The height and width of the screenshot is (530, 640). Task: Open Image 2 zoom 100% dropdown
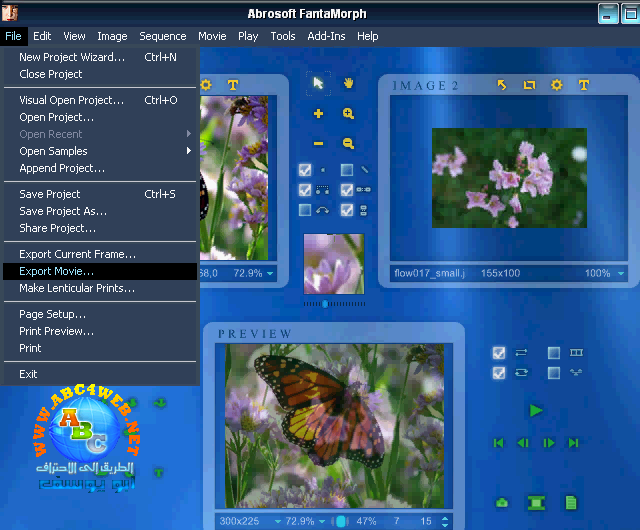(x=621, y=273)
